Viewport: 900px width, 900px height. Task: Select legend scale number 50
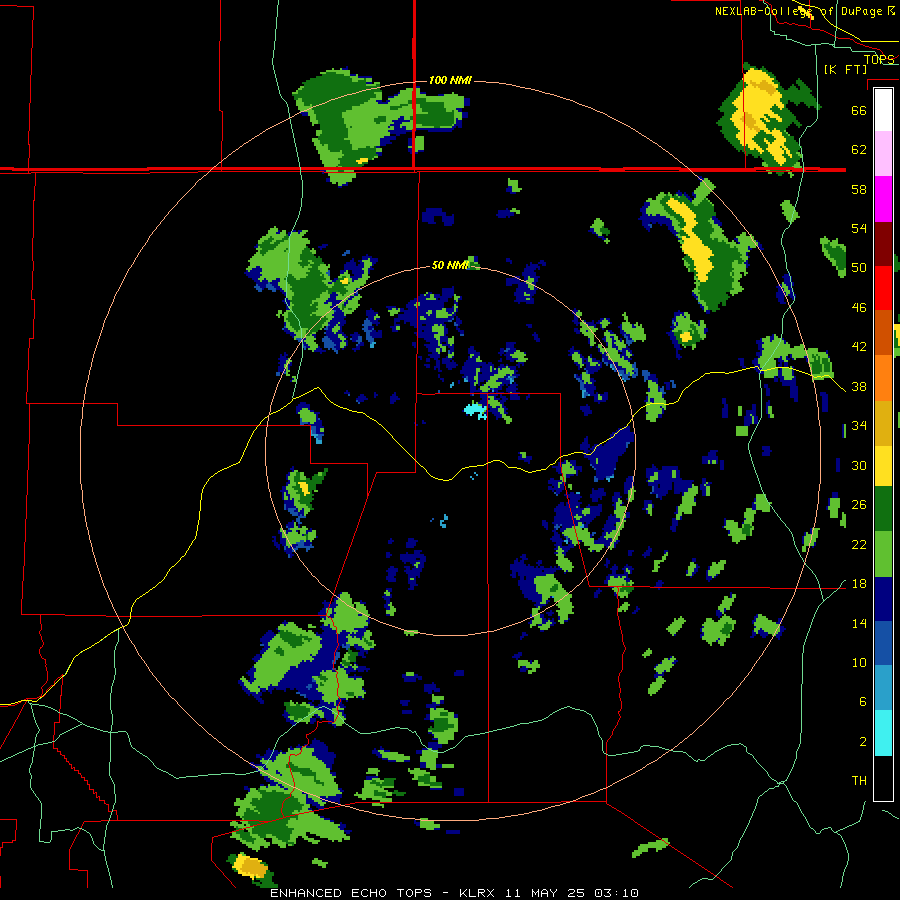(859, 268)
